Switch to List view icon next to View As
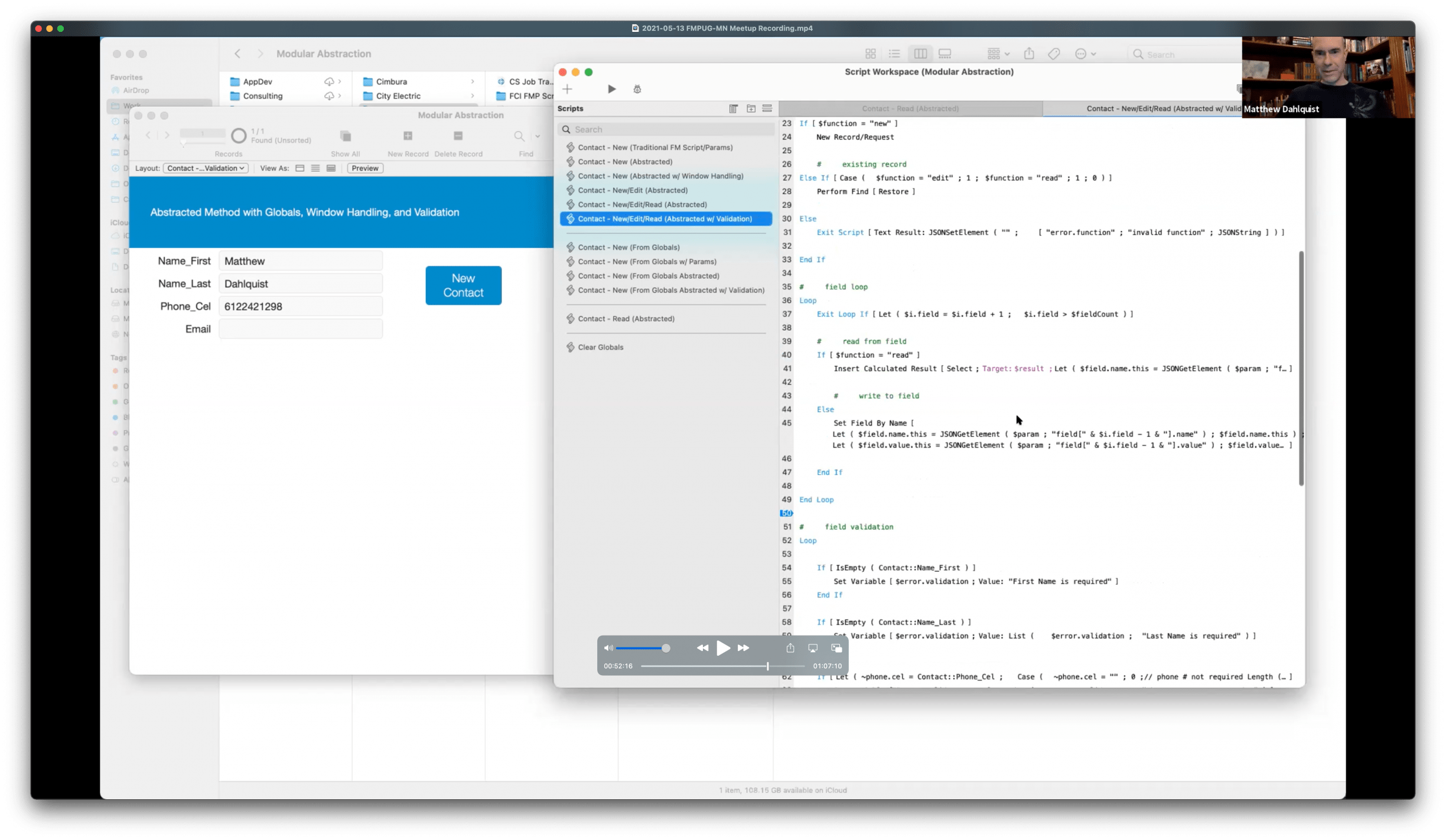Screen dimensions: 1446x840 tap(315, 168)
